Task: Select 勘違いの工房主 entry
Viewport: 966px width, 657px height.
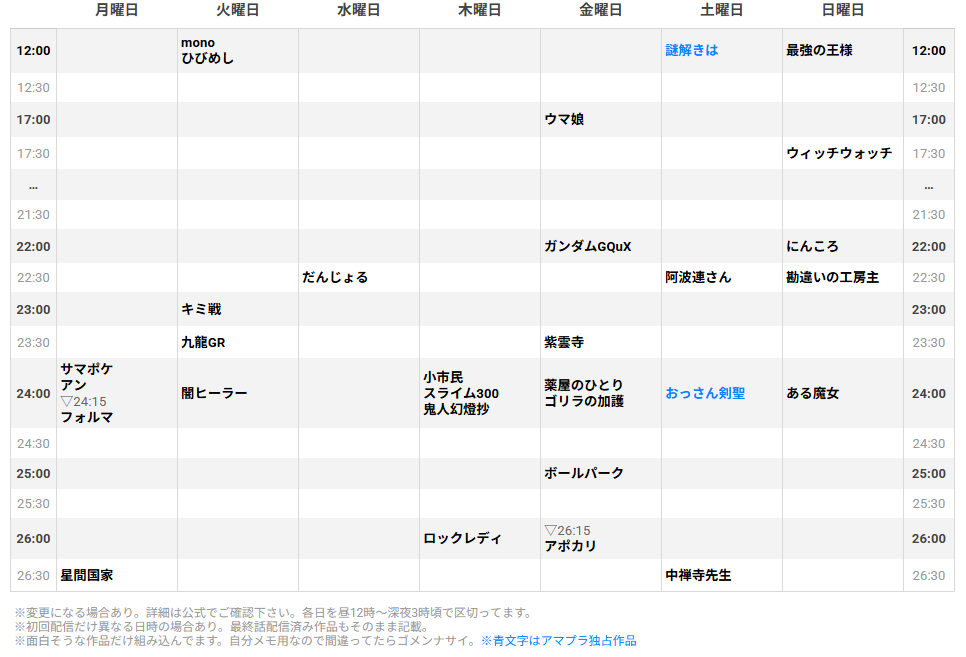Action: 832,277
